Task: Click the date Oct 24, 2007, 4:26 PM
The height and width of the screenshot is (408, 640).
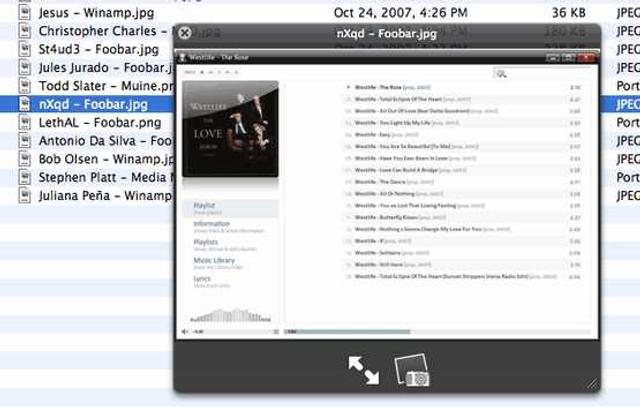Action: point(400,13)
